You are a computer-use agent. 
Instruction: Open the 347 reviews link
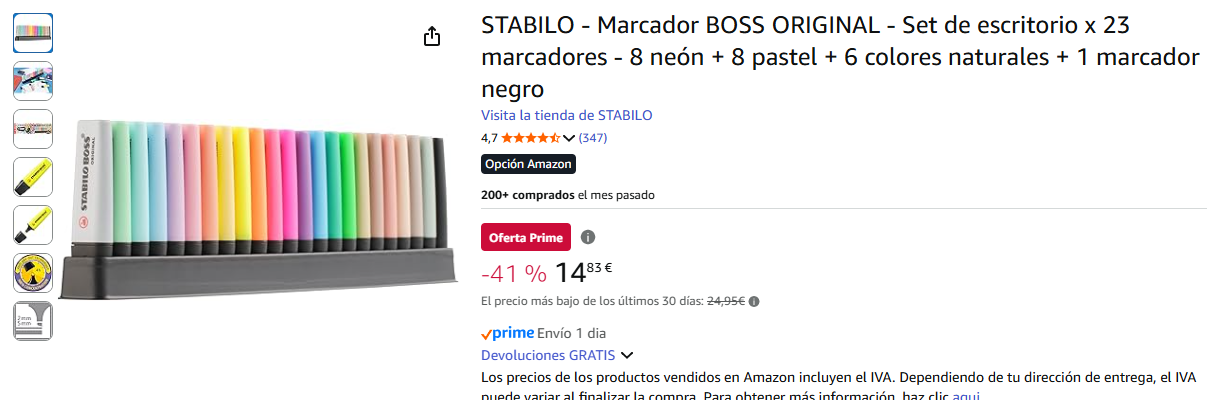pyautogui.click(x=593, y=138)
